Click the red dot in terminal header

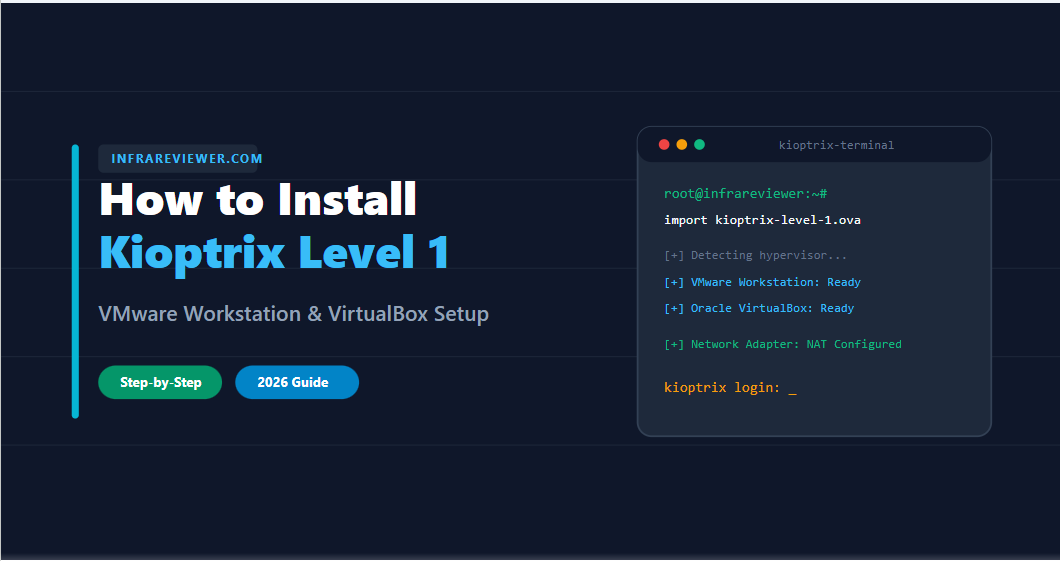[664, 145]
